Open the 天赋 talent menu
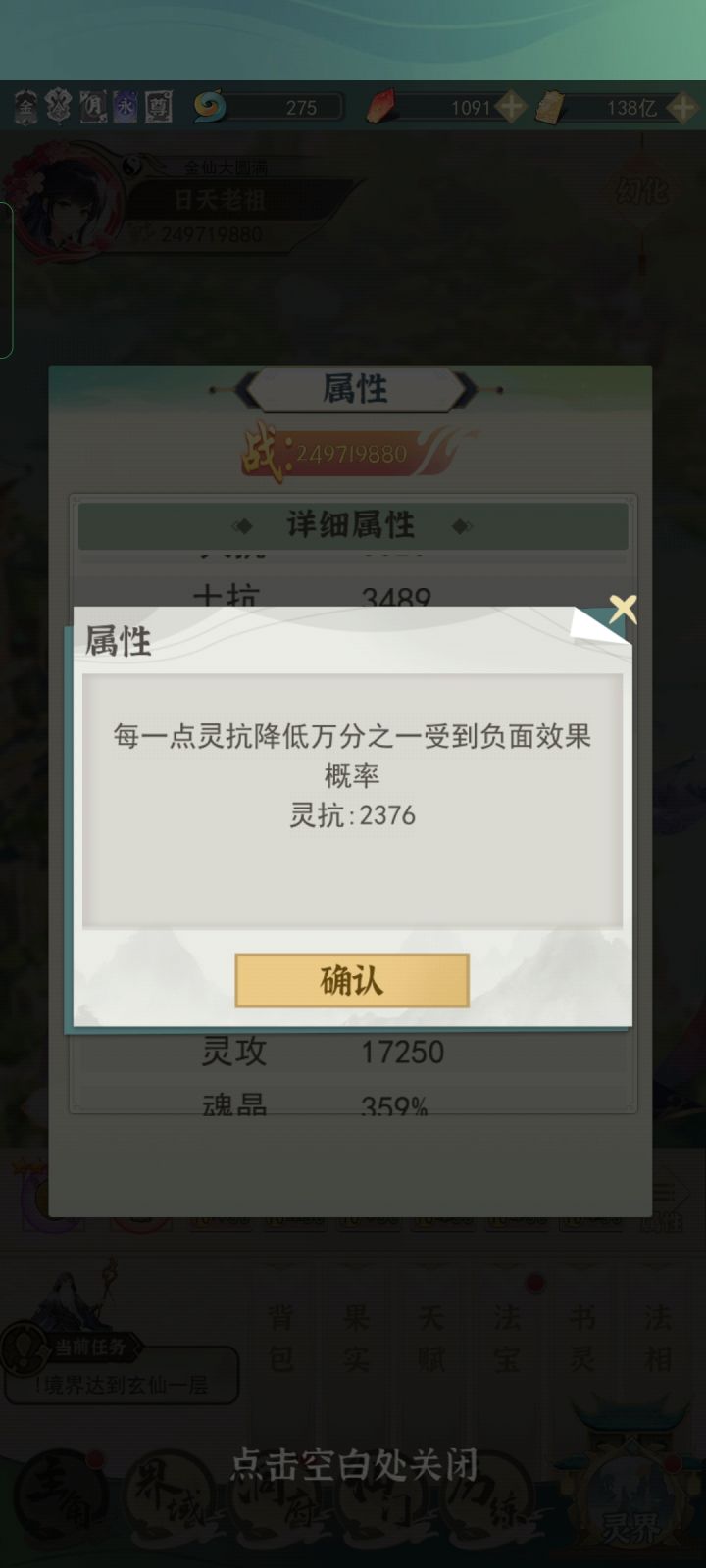Viewport: 706px width, 1568px height. pos(431,1338)
